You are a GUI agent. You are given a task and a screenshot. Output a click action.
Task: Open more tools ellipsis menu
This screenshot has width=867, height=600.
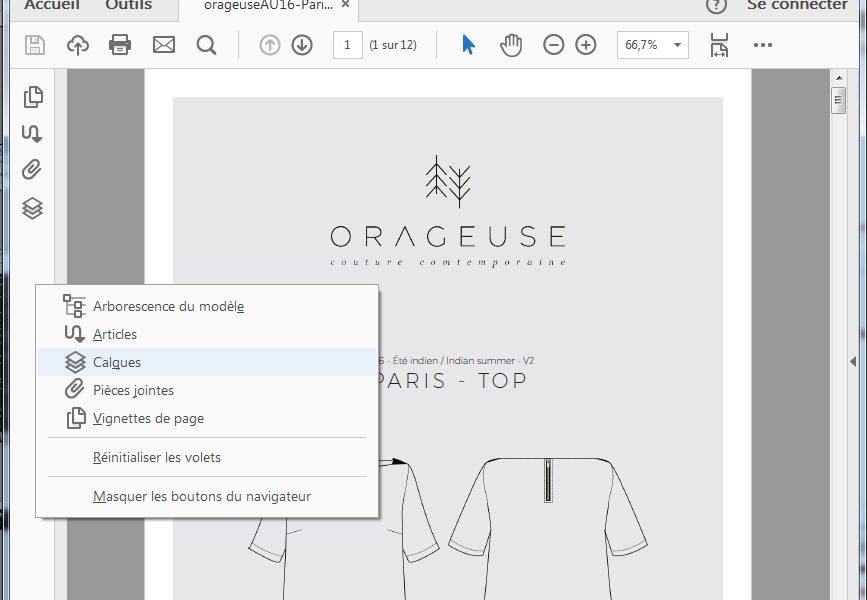click(x=762, y=45)
